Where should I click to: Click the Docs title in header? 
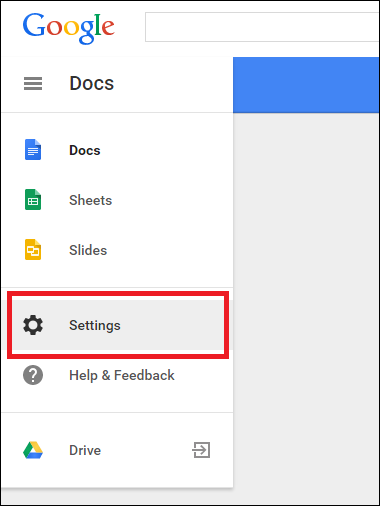(92, 83)
